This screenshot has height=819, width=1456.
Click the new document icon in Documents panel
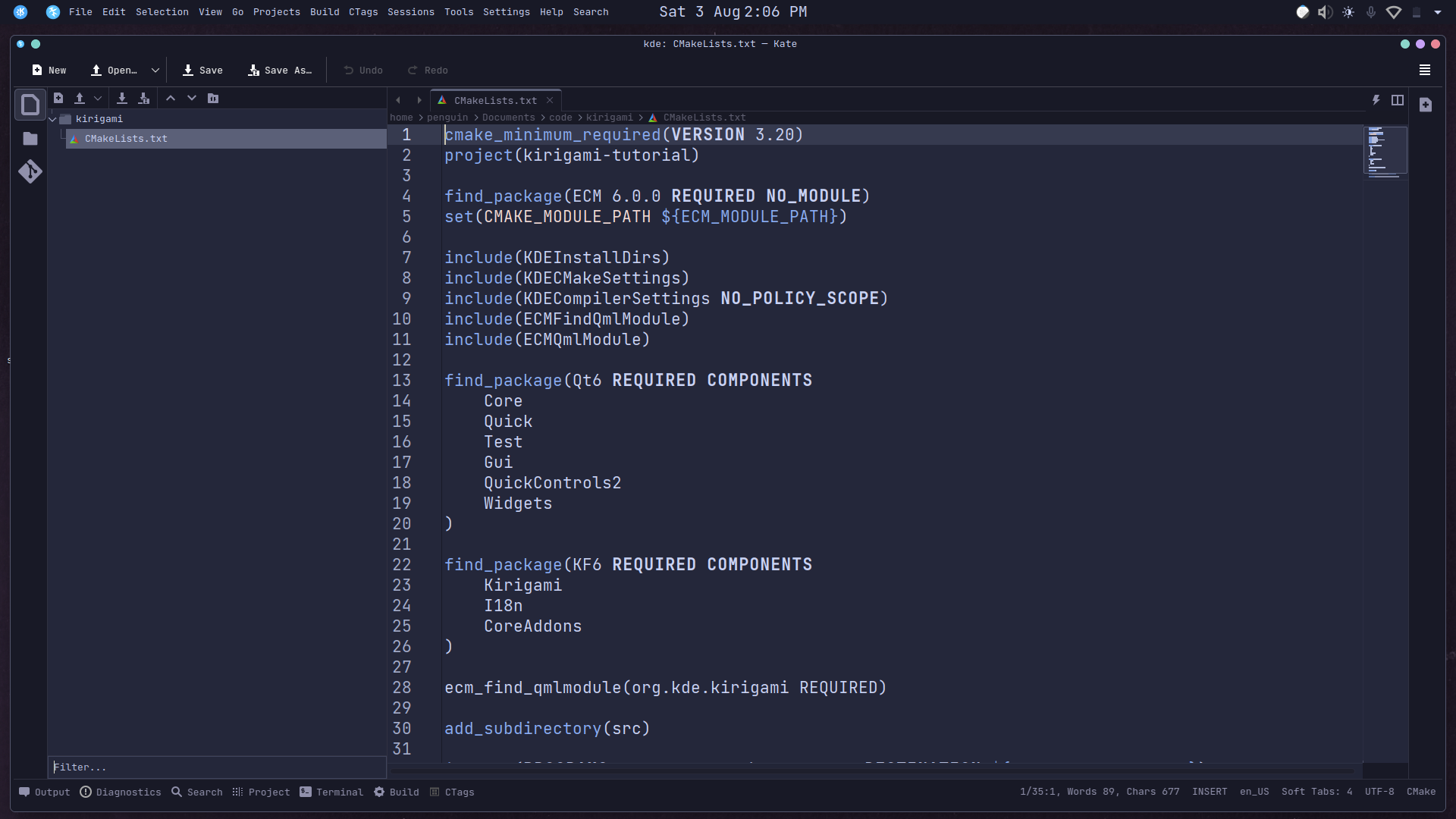(58, 98)
